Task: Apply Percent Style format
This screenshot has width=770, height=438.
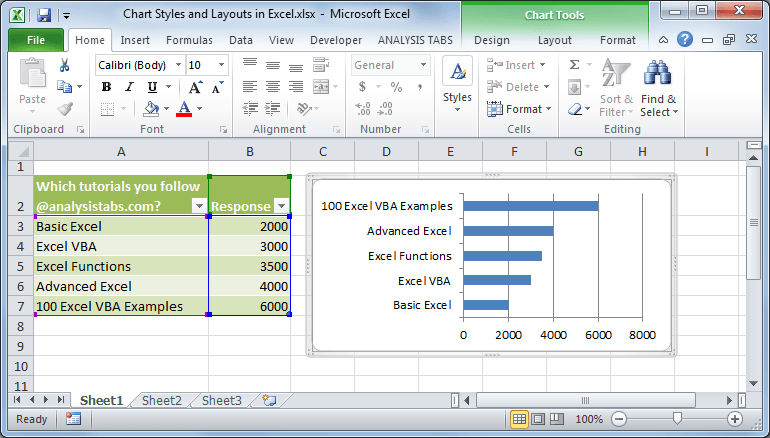Action: pos(396,87)
